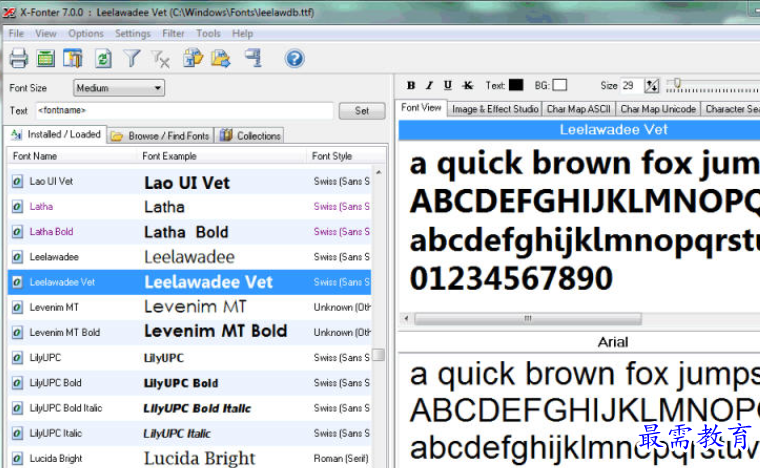The image size is (760, 468).
Task: Click the size adjust icon next to Size field
Action: pos(651,86)
